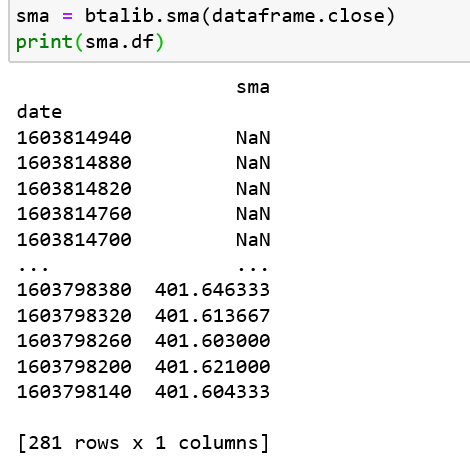Click the timestamp 1603798320
The width and height of the screenshot is (470, 475).
(x=74, y=315)
